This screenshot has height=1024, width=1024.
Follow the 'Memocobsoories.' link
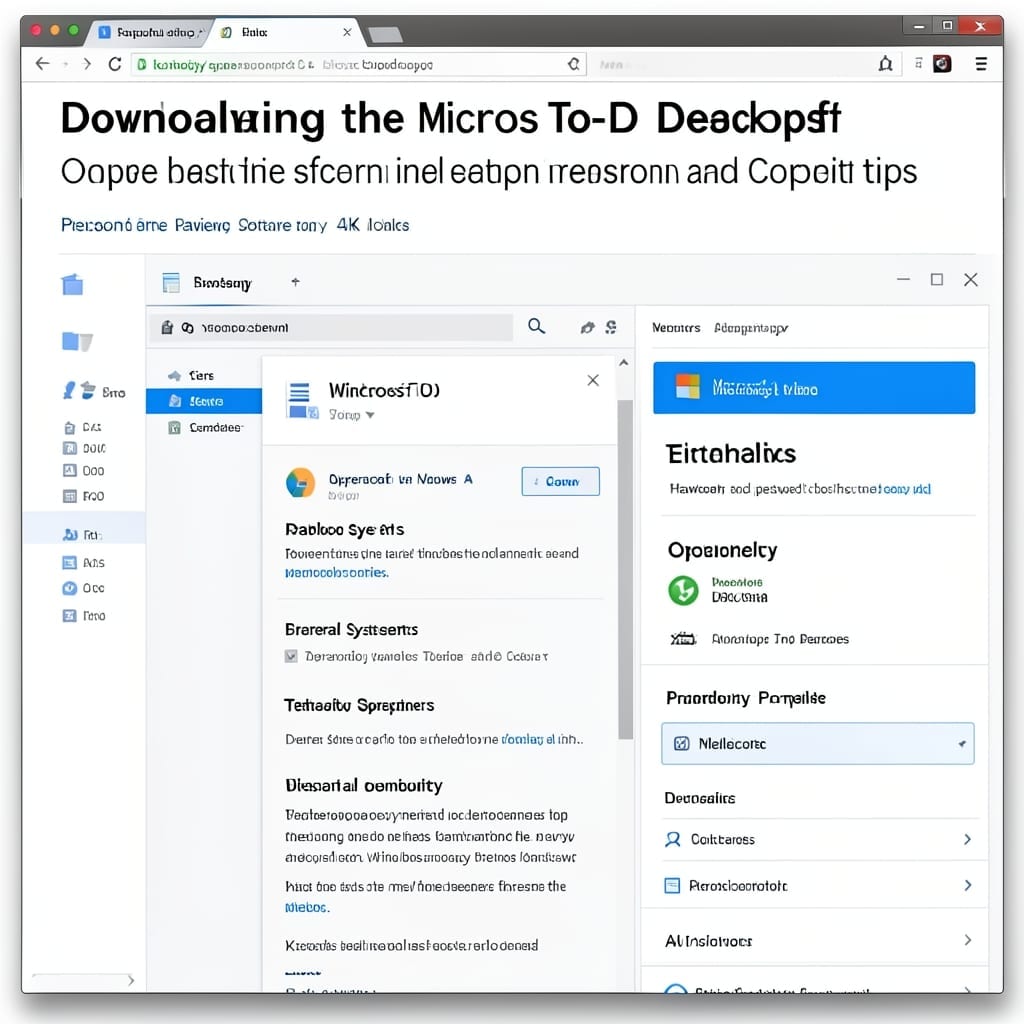336,572
